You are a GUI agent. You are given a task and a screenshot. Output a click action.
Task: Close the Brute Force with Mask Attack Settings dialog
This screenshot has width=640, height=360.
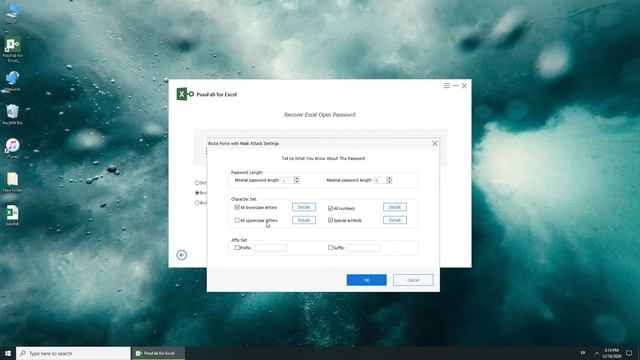pyautogui.click(x=435, y=144)
